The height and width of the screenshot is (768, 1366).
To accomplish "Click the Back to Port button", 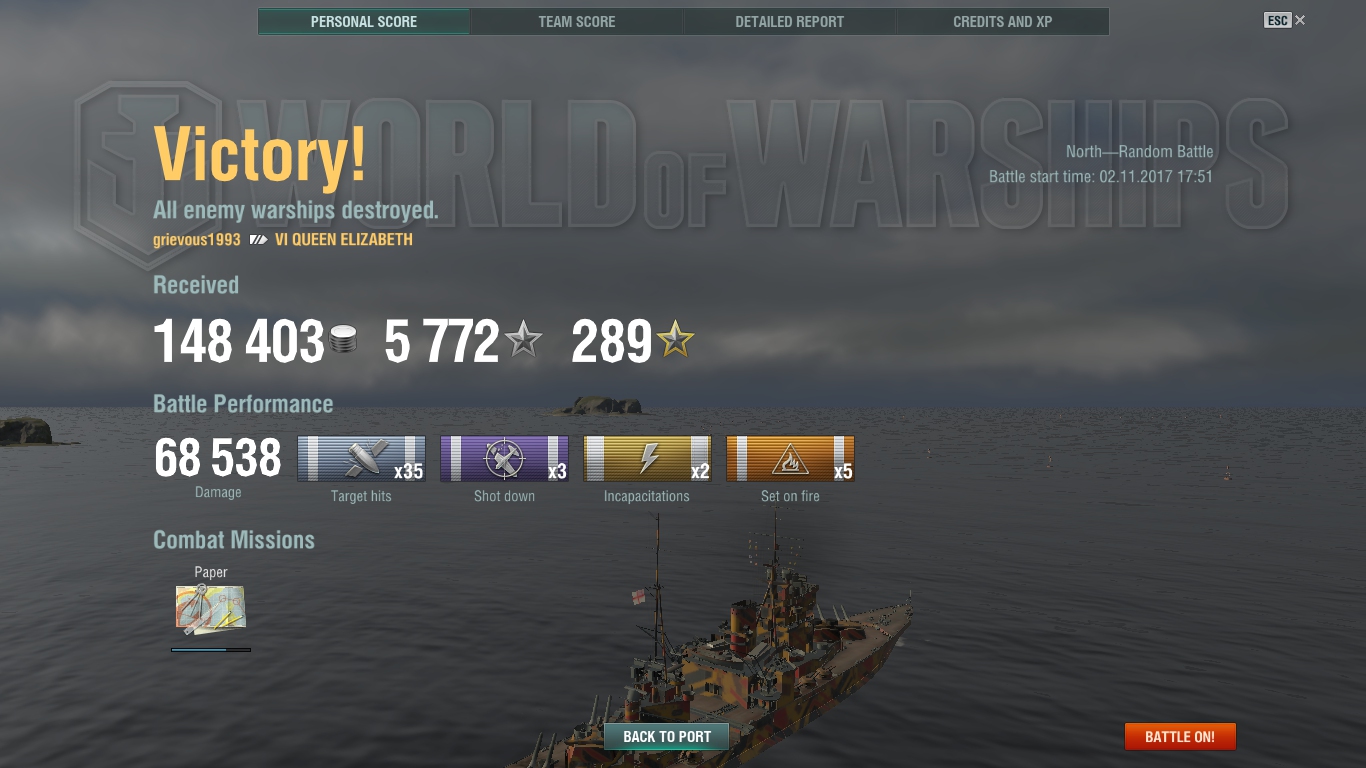I will click(667, 737).
